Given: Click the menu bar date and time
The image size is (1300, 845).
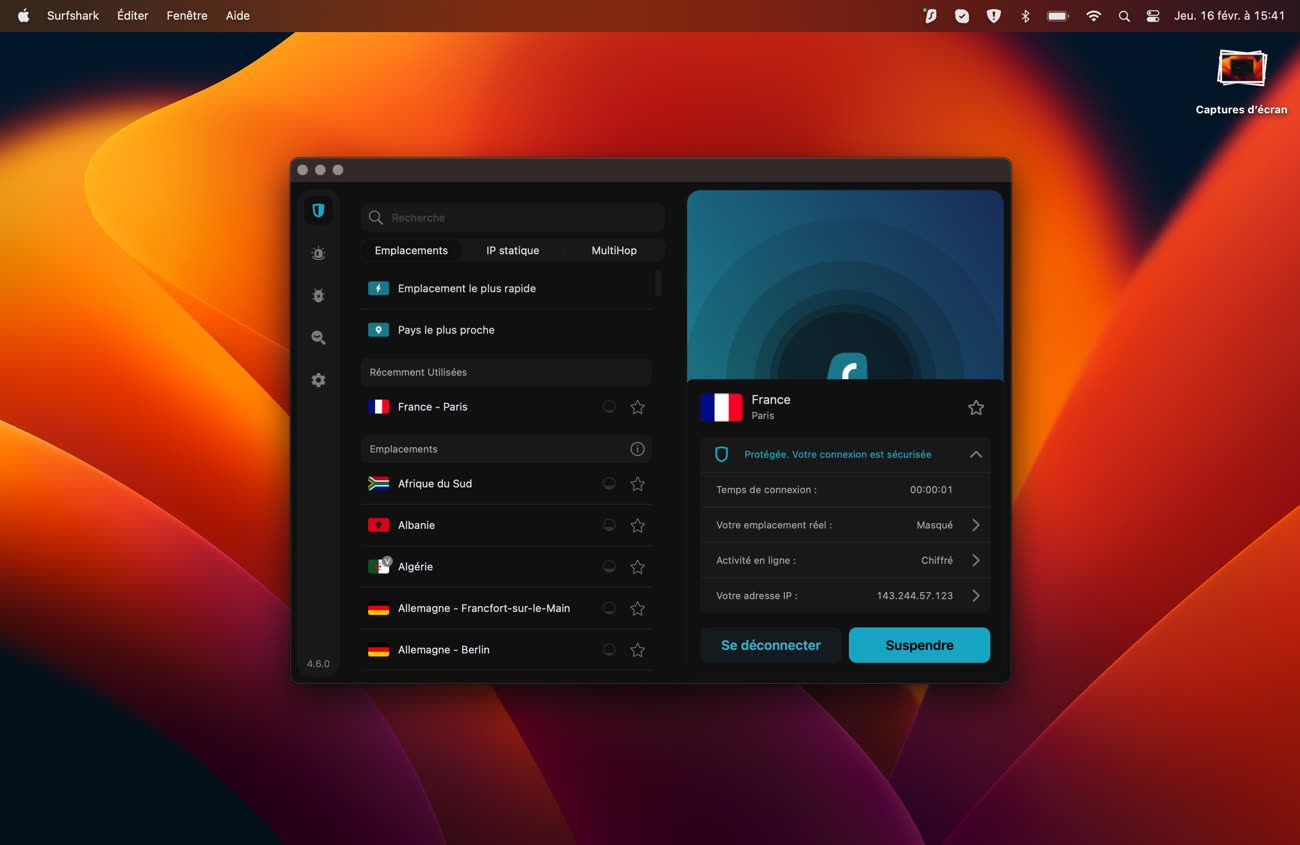Looking at the screenshot, I should 1229,16.
